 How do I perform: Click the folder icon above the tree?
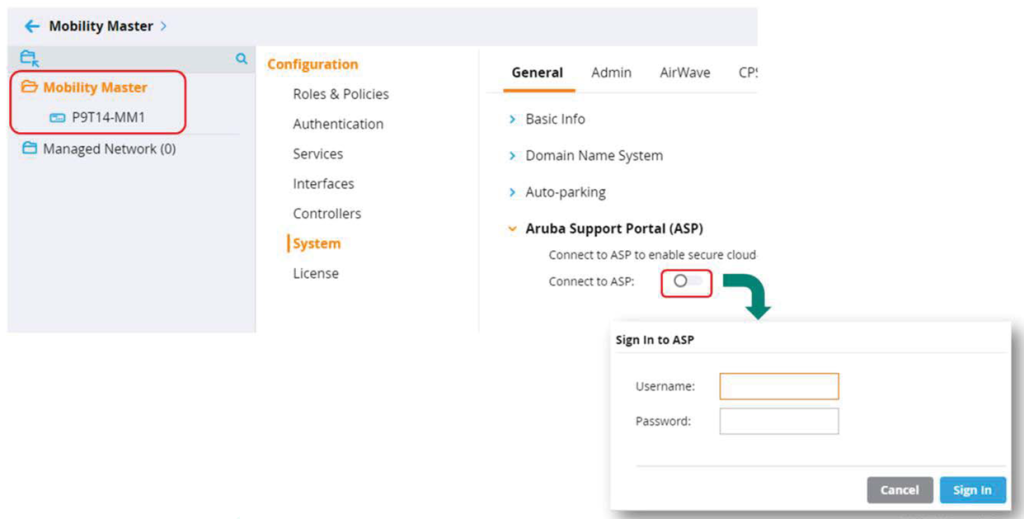tap(29, 59)
